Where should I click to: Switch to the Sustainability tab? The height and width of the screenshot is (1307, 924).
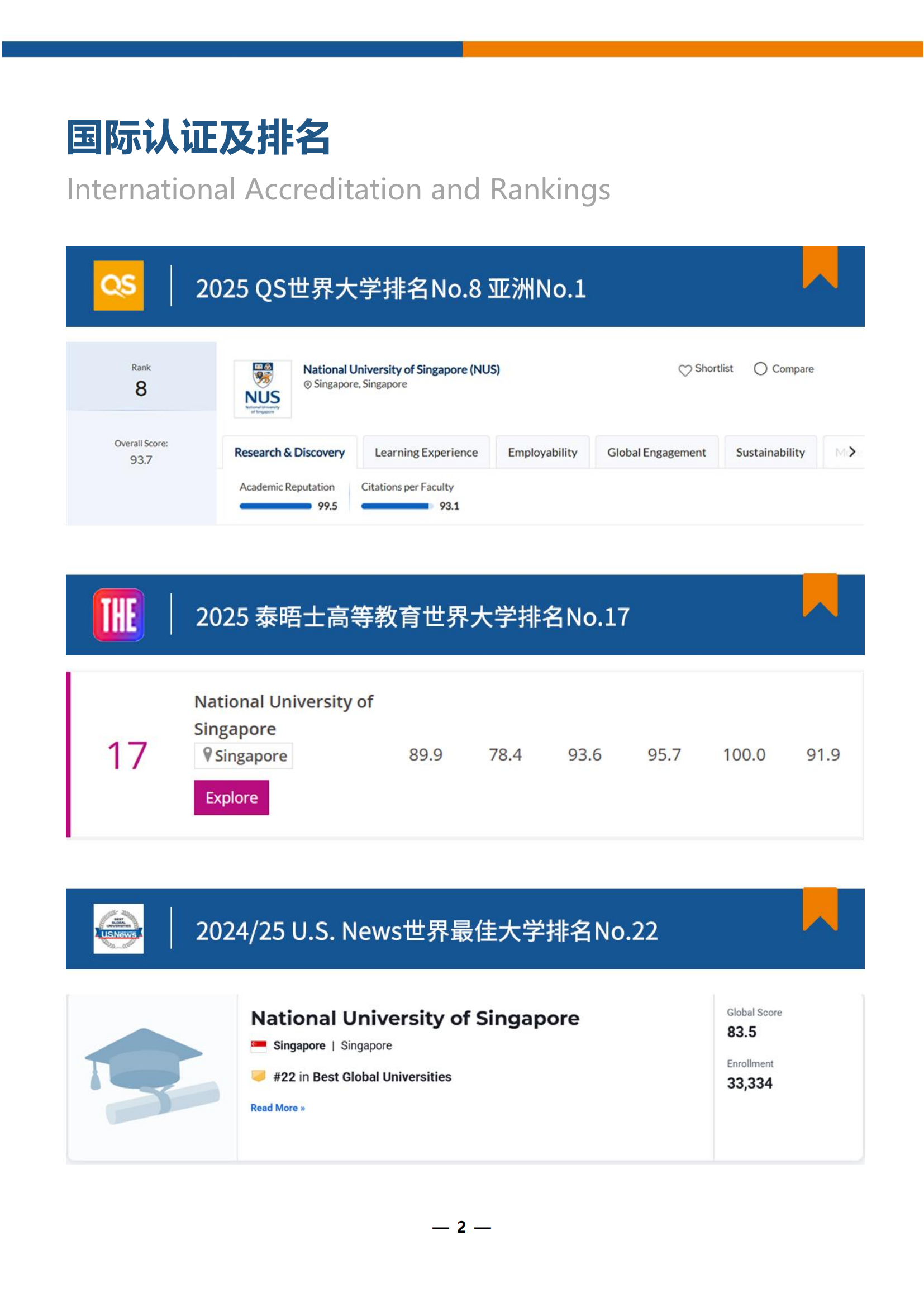click(x=770, y=453)
